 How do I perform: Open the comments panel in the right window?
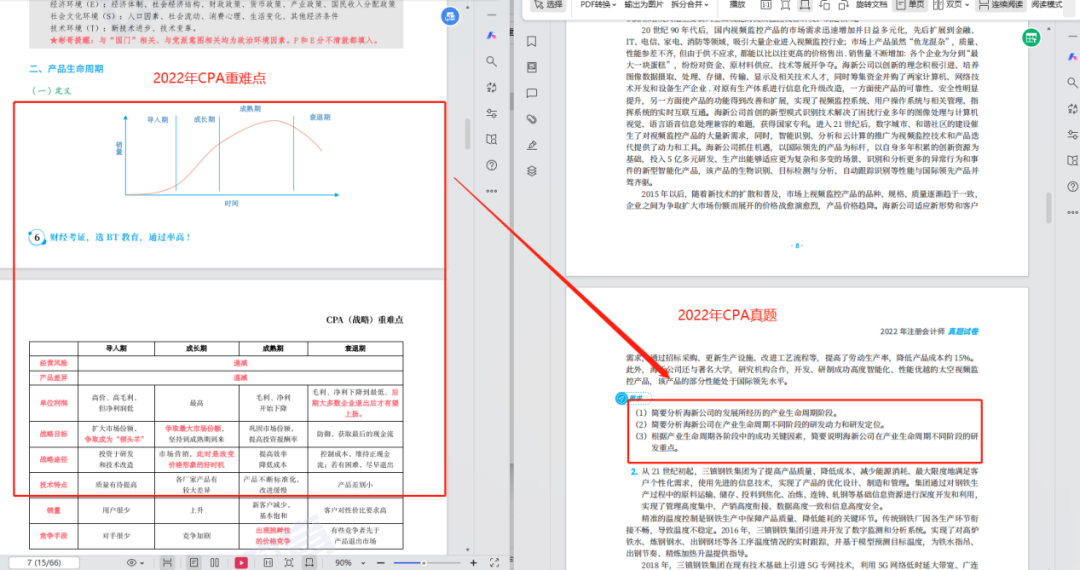532,93
